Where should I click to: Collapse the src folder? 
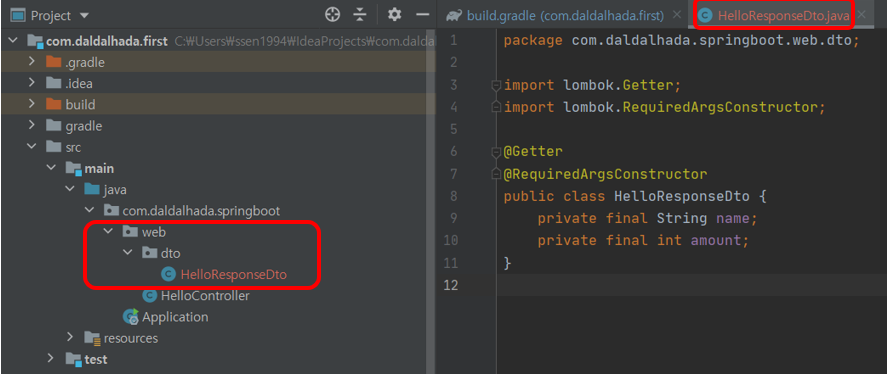pos(32,147)
